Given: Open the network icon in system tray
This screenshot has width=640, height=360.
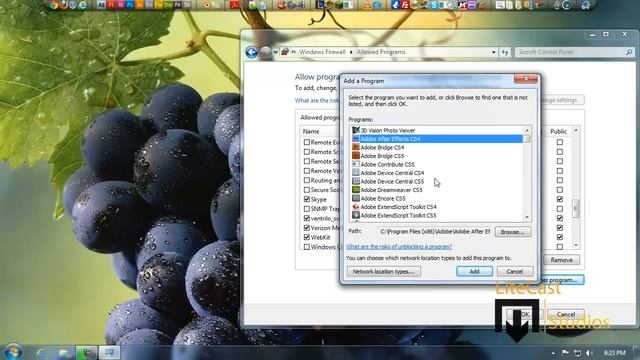Looking at the screenshot, I should point(577,353).
